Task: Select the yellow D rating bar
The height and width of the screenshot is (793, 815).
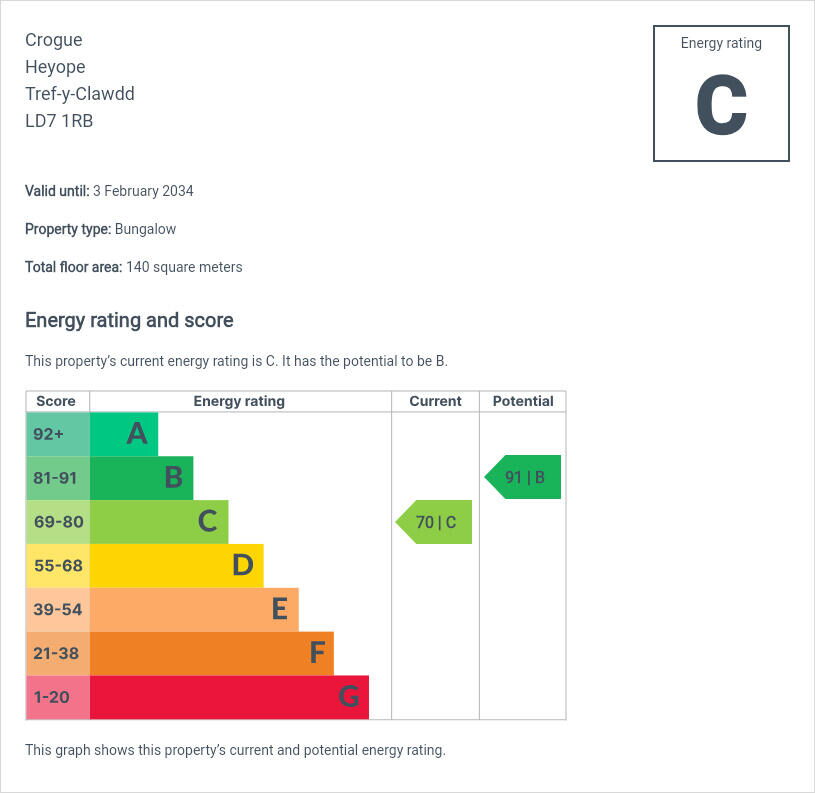Action: 176,566
